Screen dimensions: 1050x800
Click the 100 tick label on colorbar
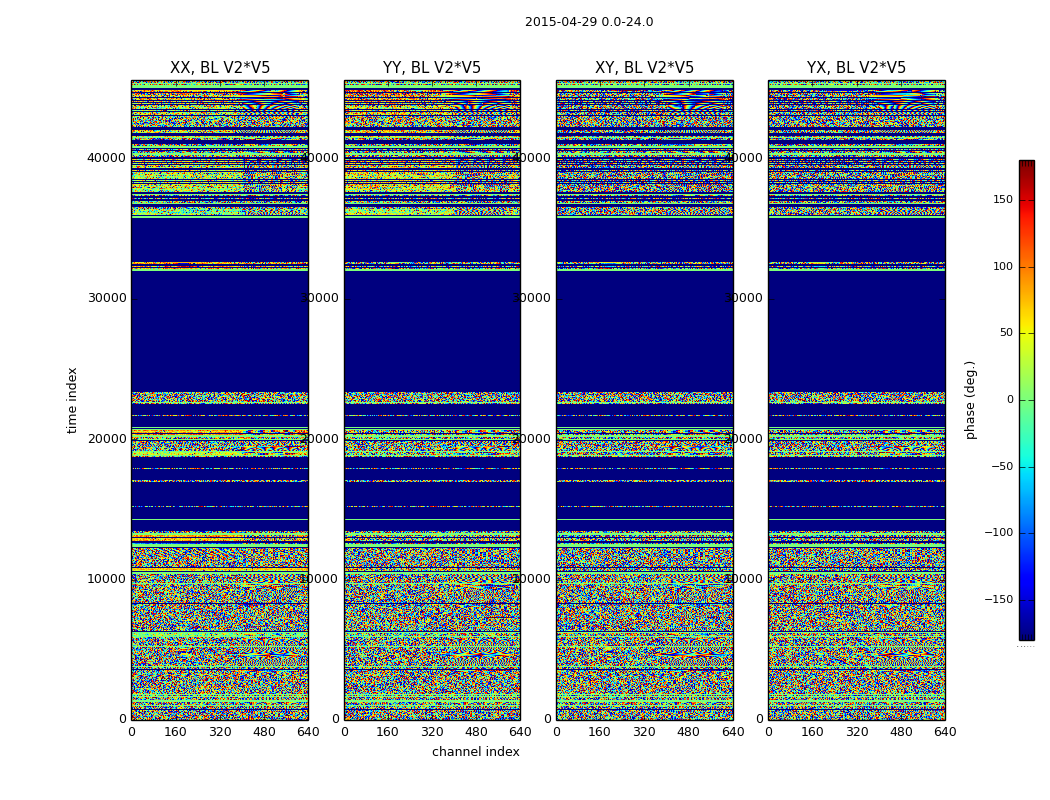pyautogui.click(x=1003, y=266)
